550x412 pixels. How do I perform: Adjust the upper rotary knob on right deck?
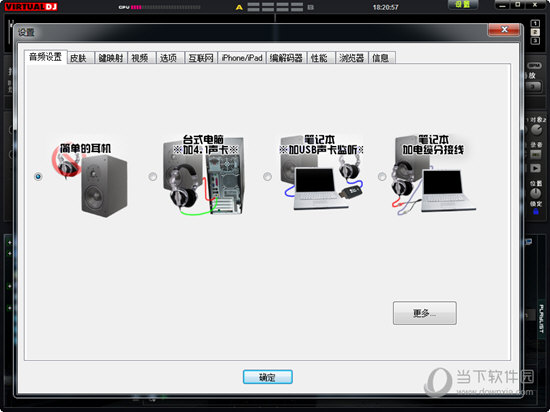(x=536, y=130)
